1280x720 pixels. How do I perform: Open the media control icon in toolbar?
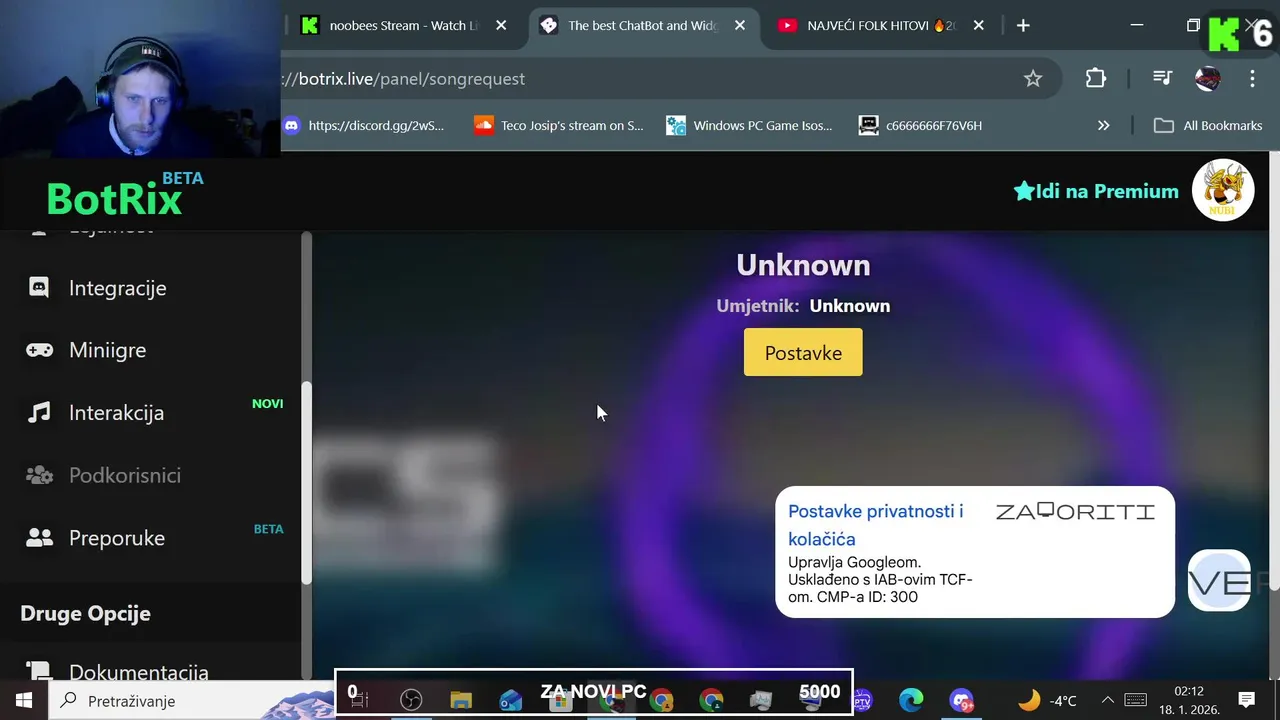tap(1161, 78)
